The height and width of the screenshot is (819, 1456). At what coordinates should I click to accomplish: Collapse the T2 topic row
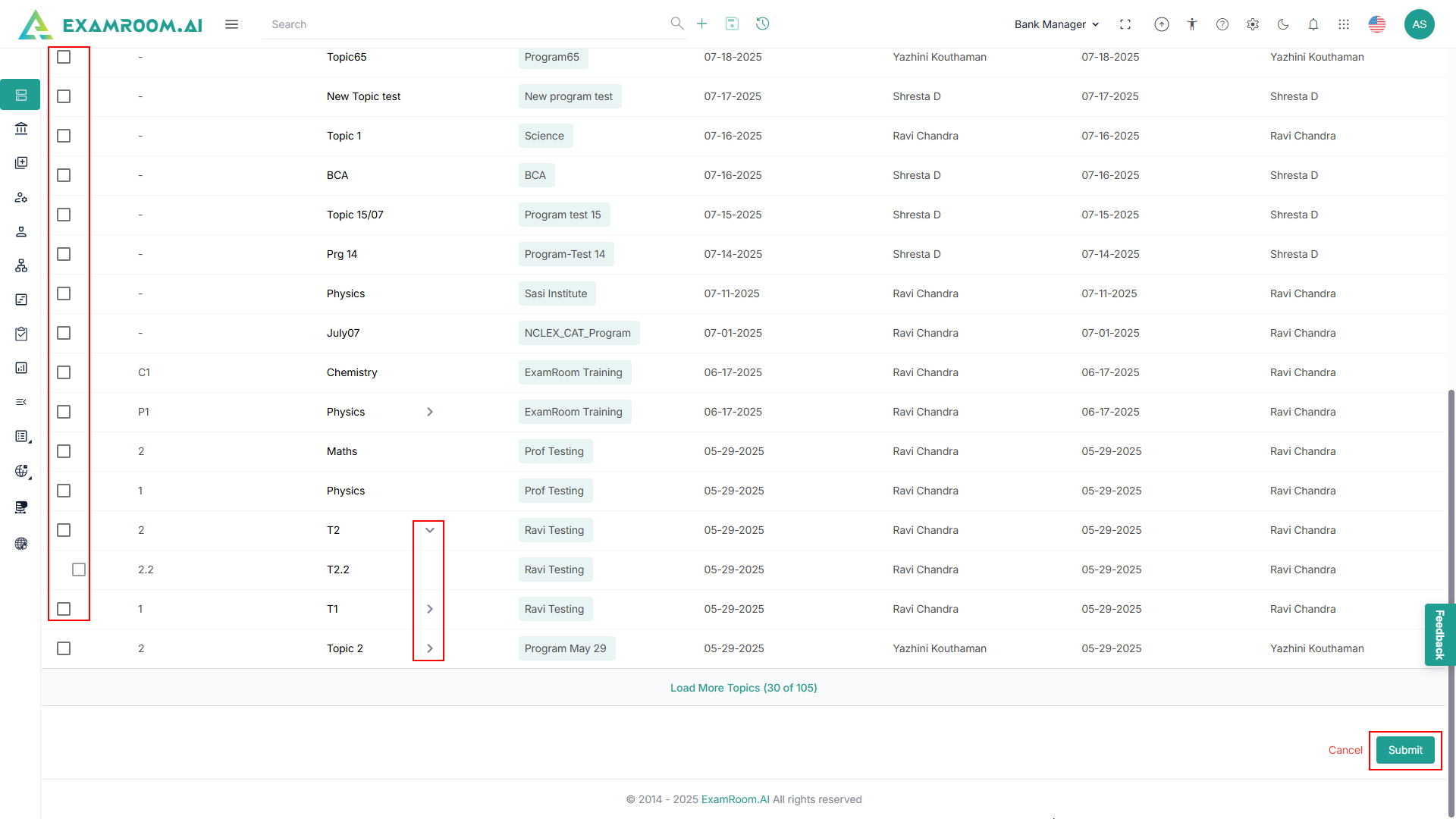(x=430, y=530)
